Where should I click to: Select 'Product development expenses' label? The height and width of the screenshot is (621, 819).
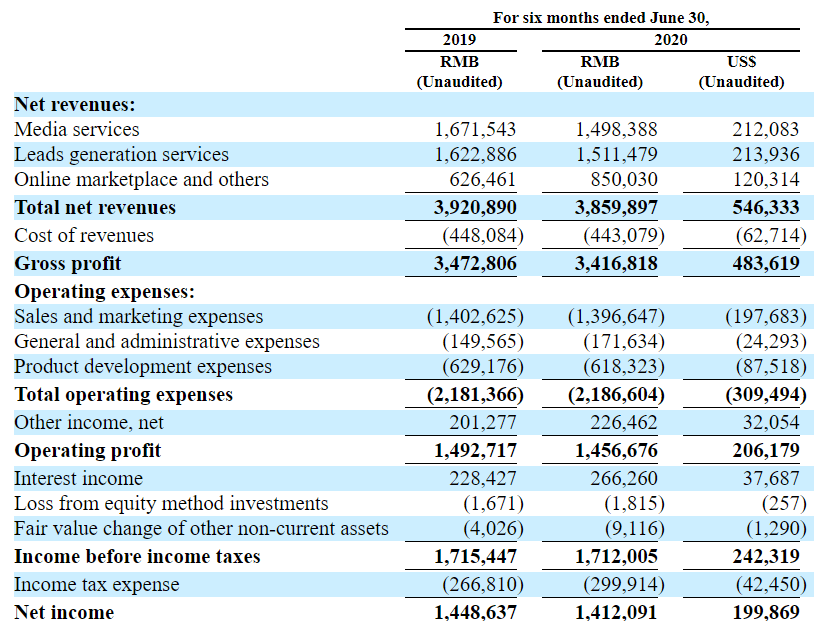143,367
